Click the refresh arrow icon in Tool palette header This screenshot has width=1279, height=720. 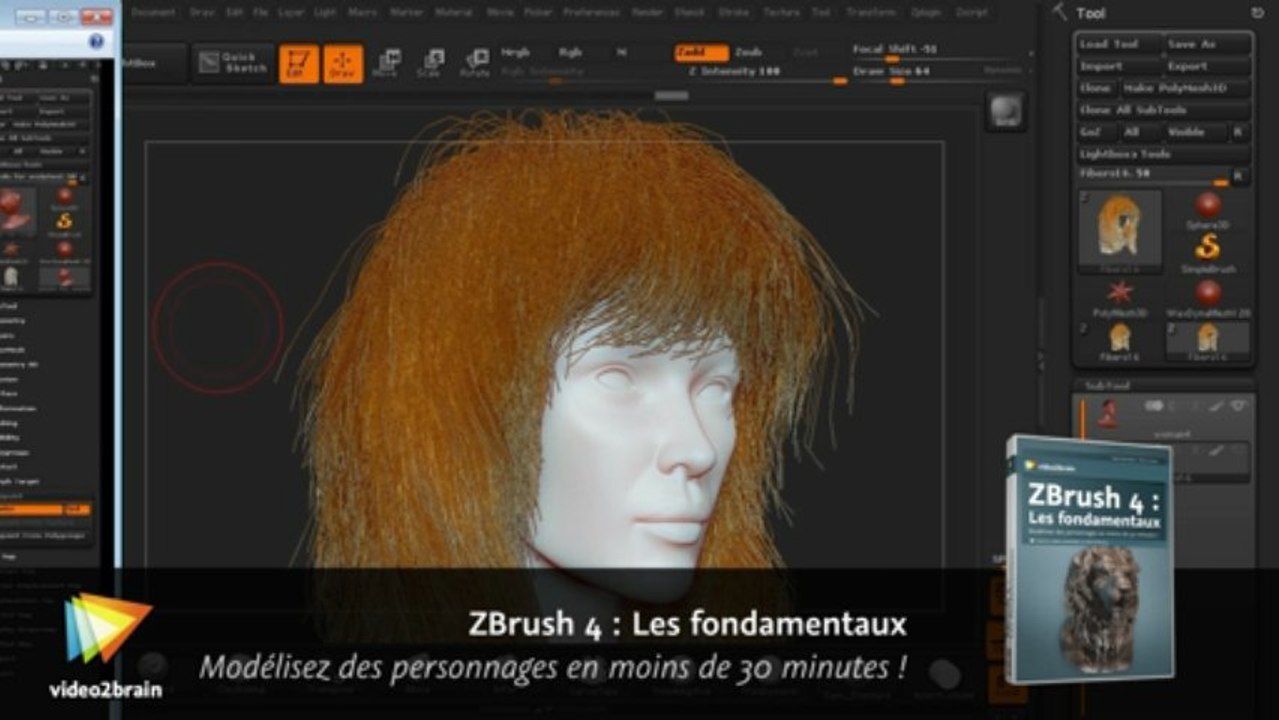pos(1257,12)
